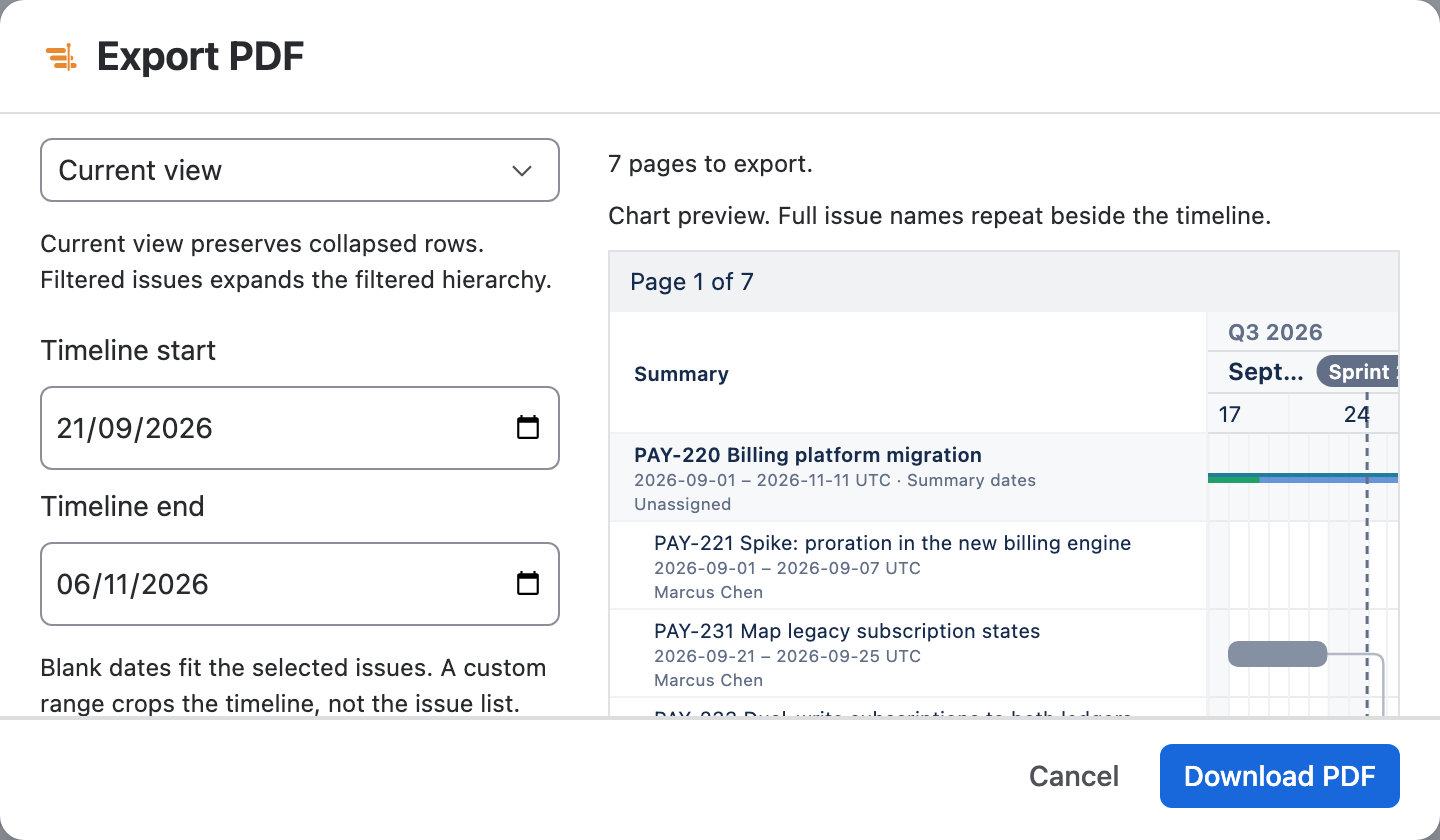Open the Timeline end calendar picker
1440x840 pixels.
tap(527, 584)
